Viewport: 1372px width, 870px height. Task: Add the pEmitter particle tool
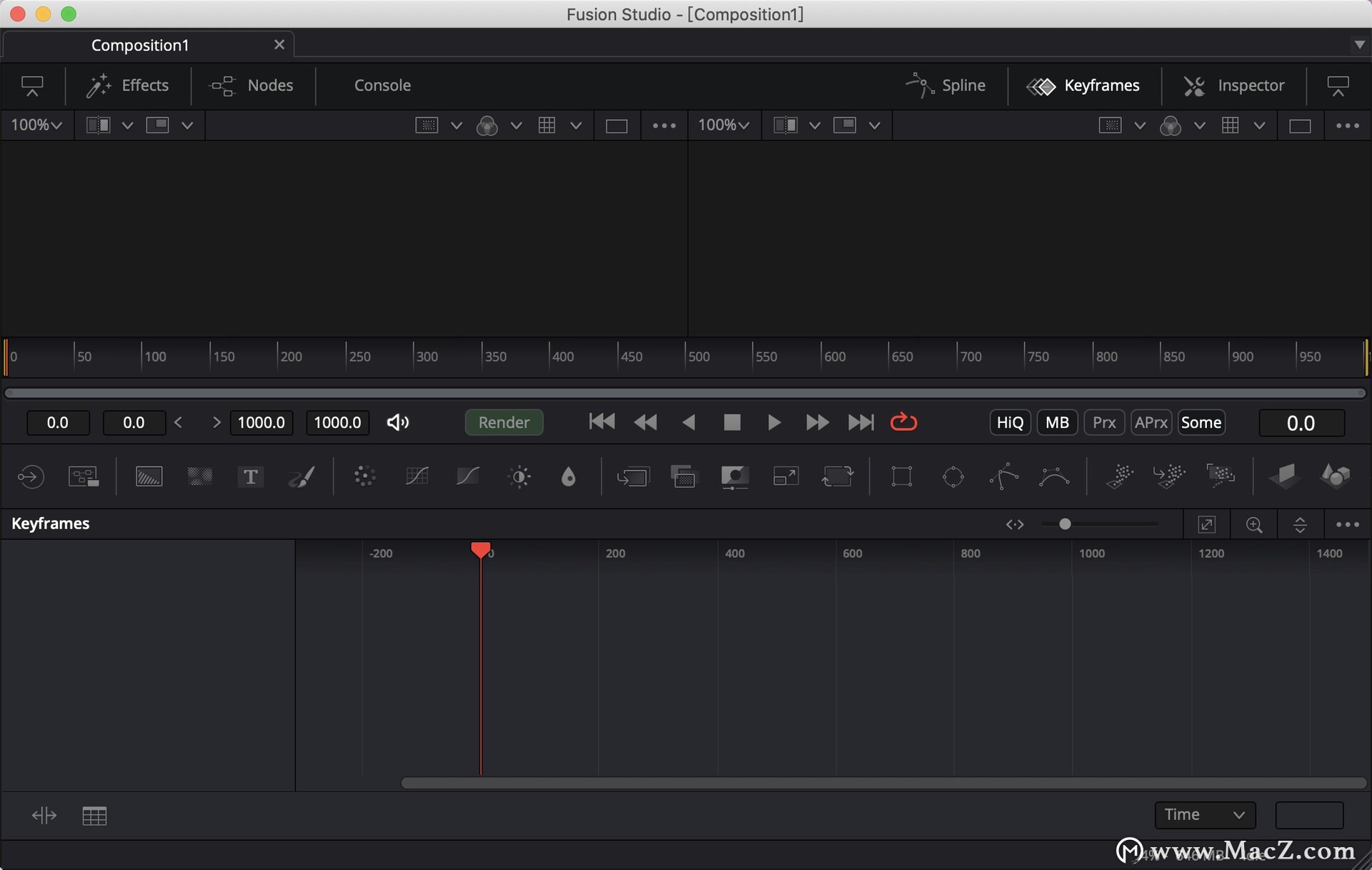click(1120, 476)
